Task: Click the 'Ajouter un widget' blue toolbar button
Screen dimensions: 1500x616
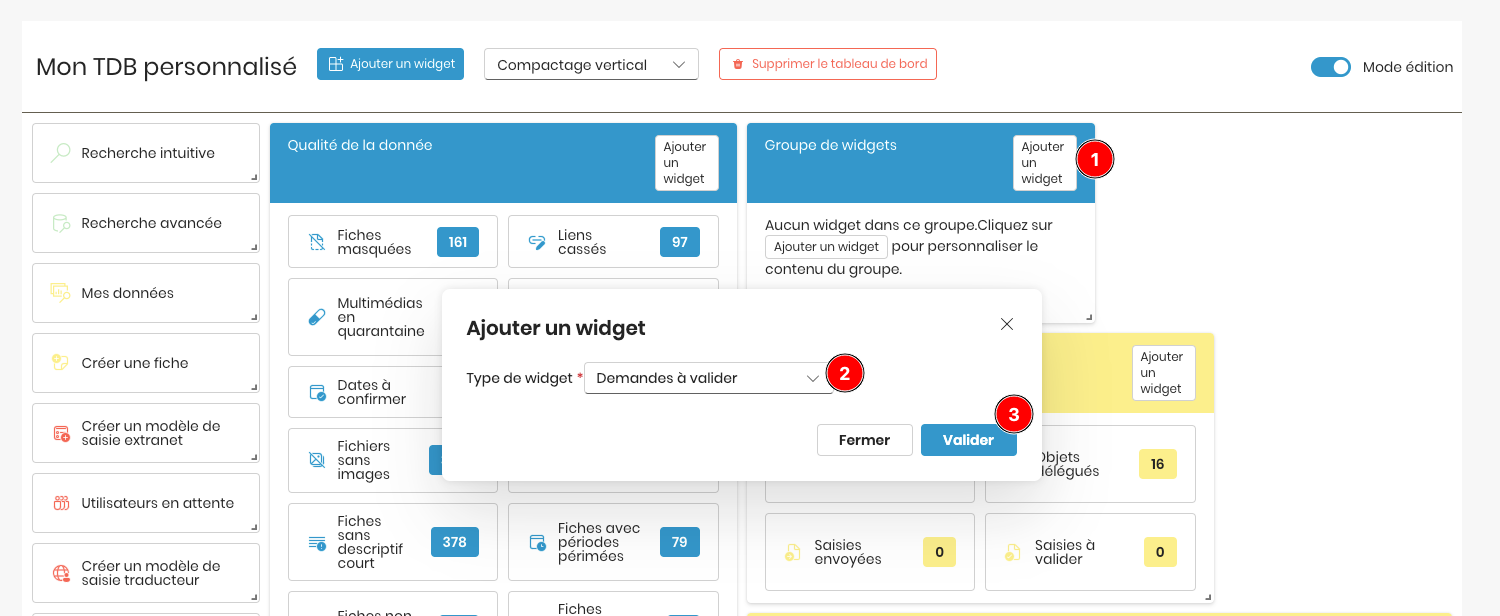Action: (x=390, y=64)
